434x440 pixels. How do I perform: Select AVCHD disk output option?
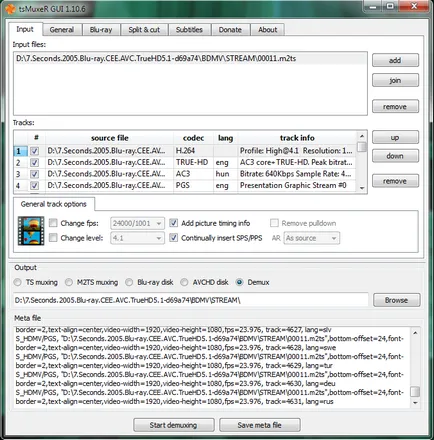pyautogui.click(x=184, y=282)
